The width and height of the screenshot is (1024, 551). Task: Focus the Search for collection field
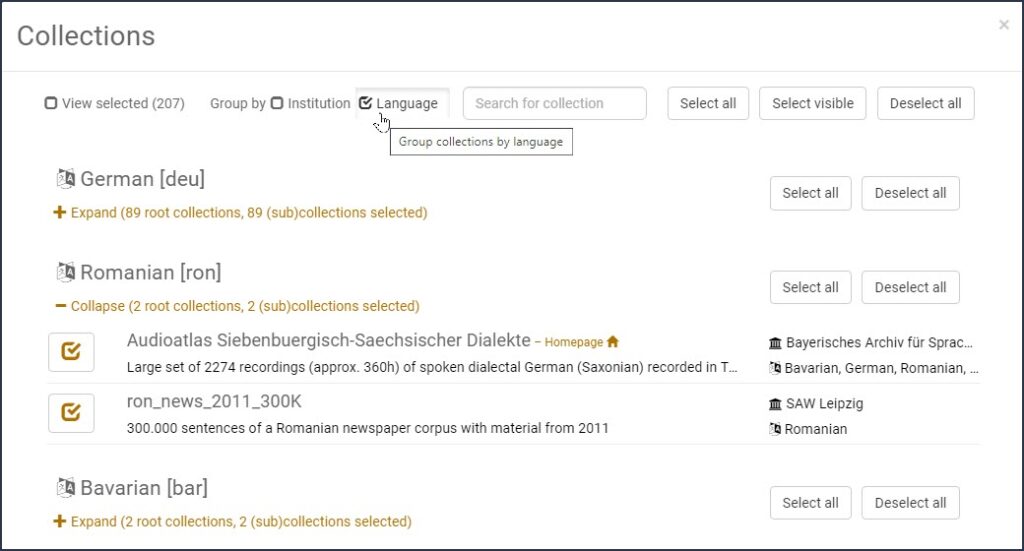(x=554, y=103)
